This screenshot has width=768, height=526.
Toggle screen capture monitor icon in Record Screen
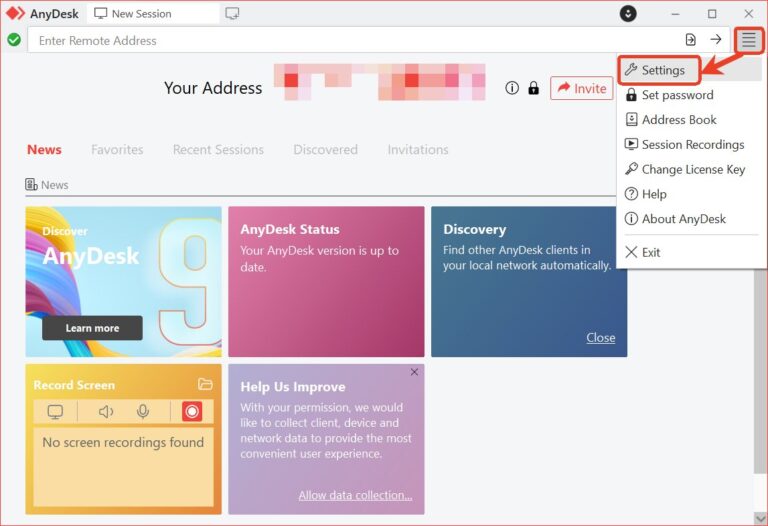tap(55, 411)
